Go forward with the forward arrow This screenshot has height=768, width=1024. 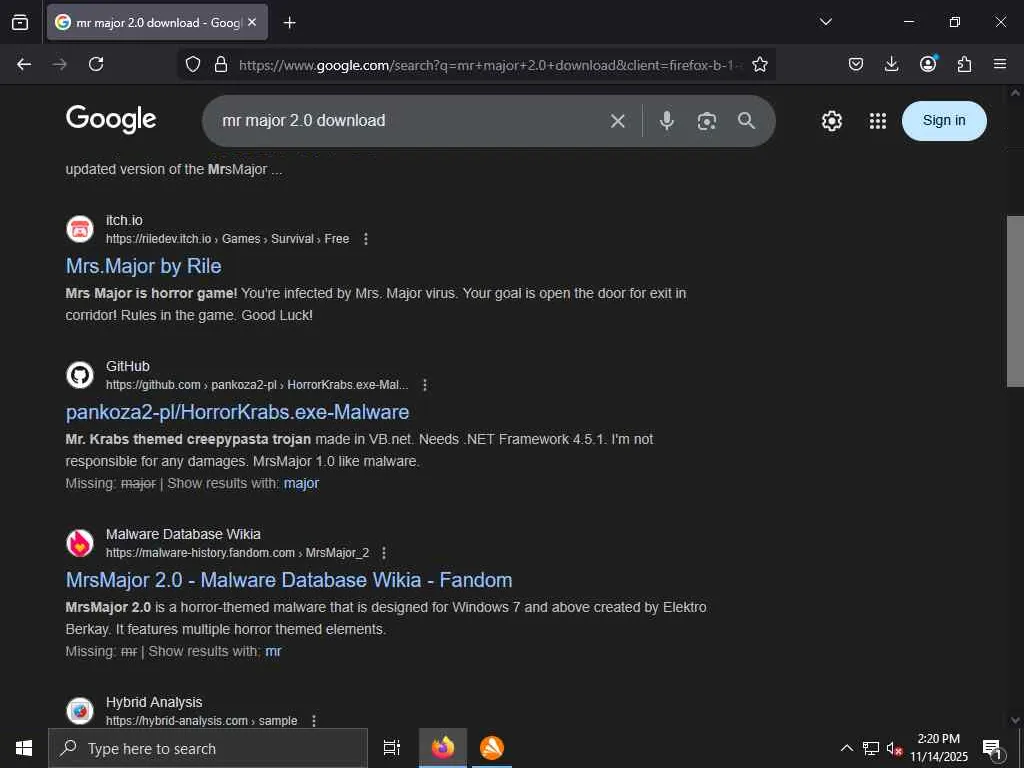(x=60, y=64)
